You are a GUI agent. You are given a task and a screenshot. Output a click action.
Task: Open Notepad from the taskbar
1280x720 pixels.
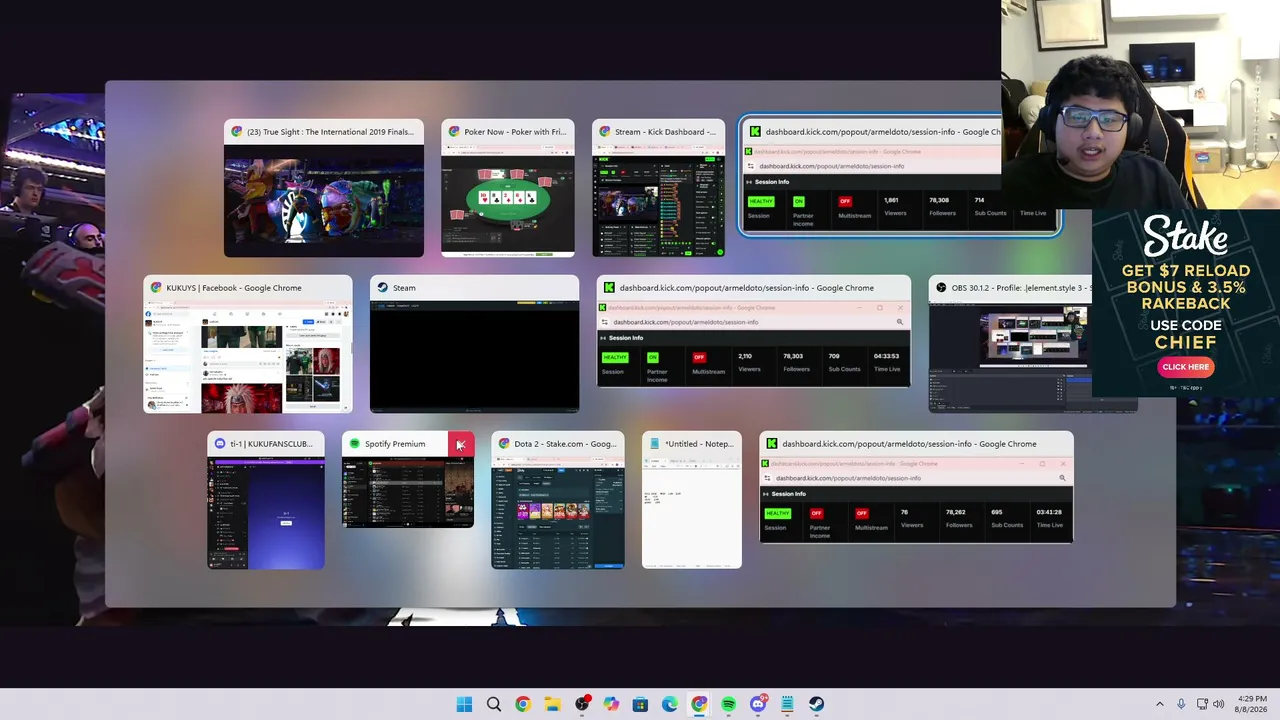pyautogui.click(x=787, y=704)
